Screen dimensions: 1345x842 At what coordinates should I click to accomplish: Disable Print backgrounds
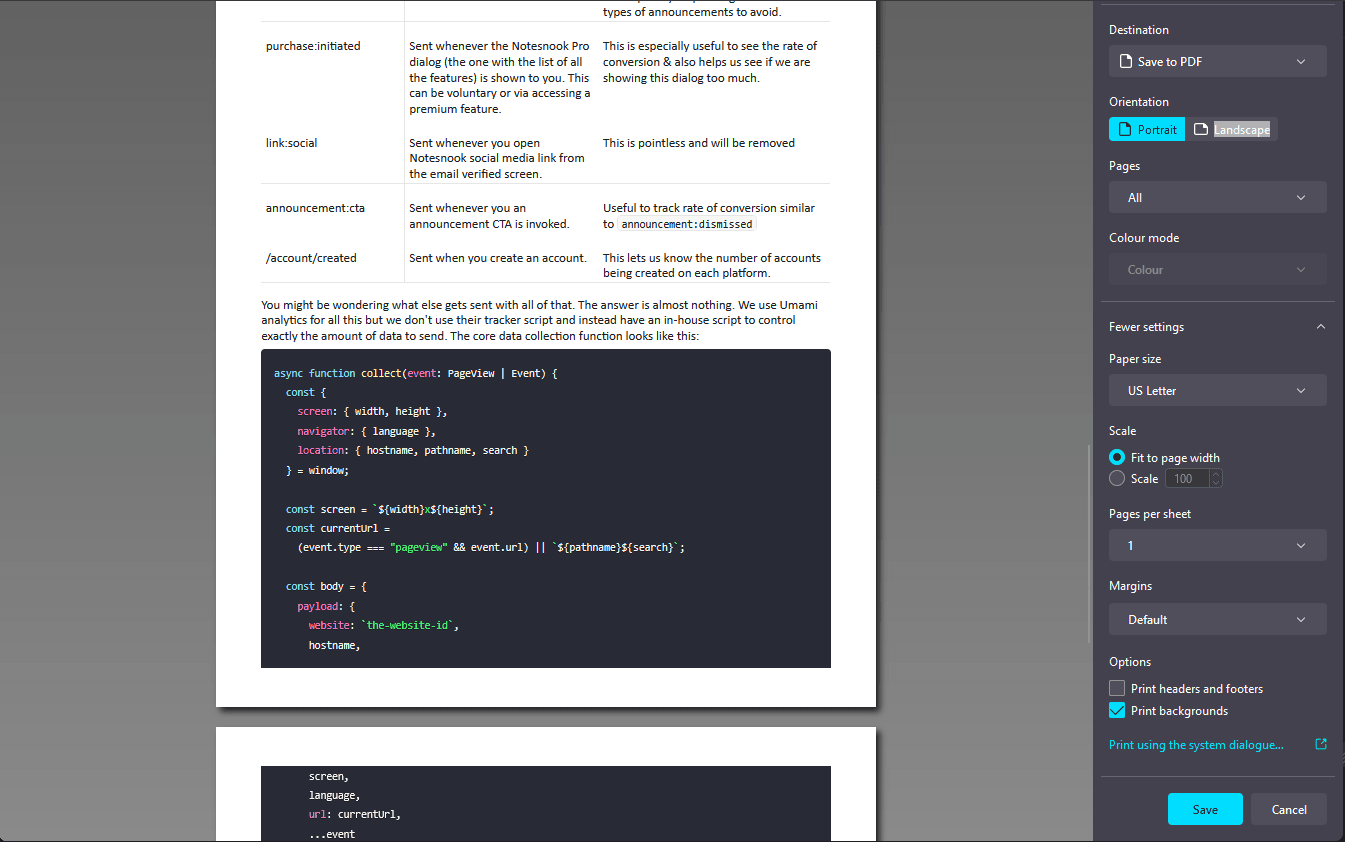(1116, 710)
